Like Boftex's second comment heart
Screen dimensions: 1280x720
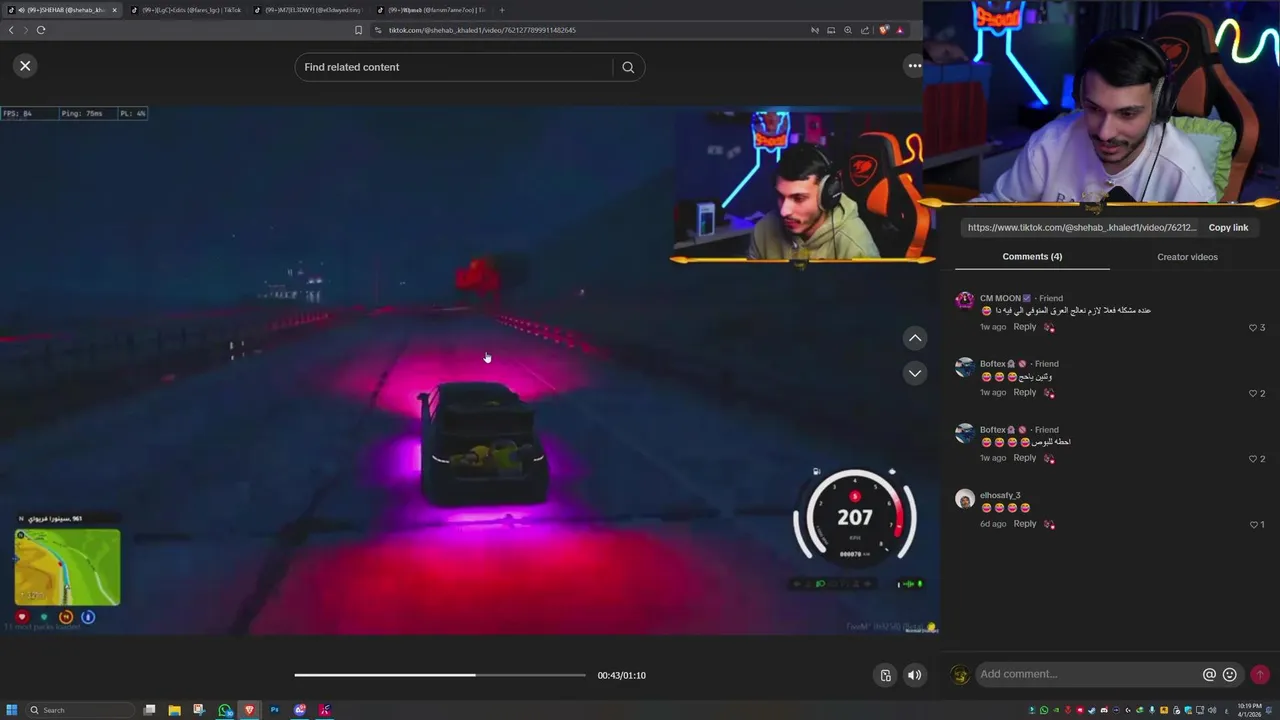[1253, 459]
